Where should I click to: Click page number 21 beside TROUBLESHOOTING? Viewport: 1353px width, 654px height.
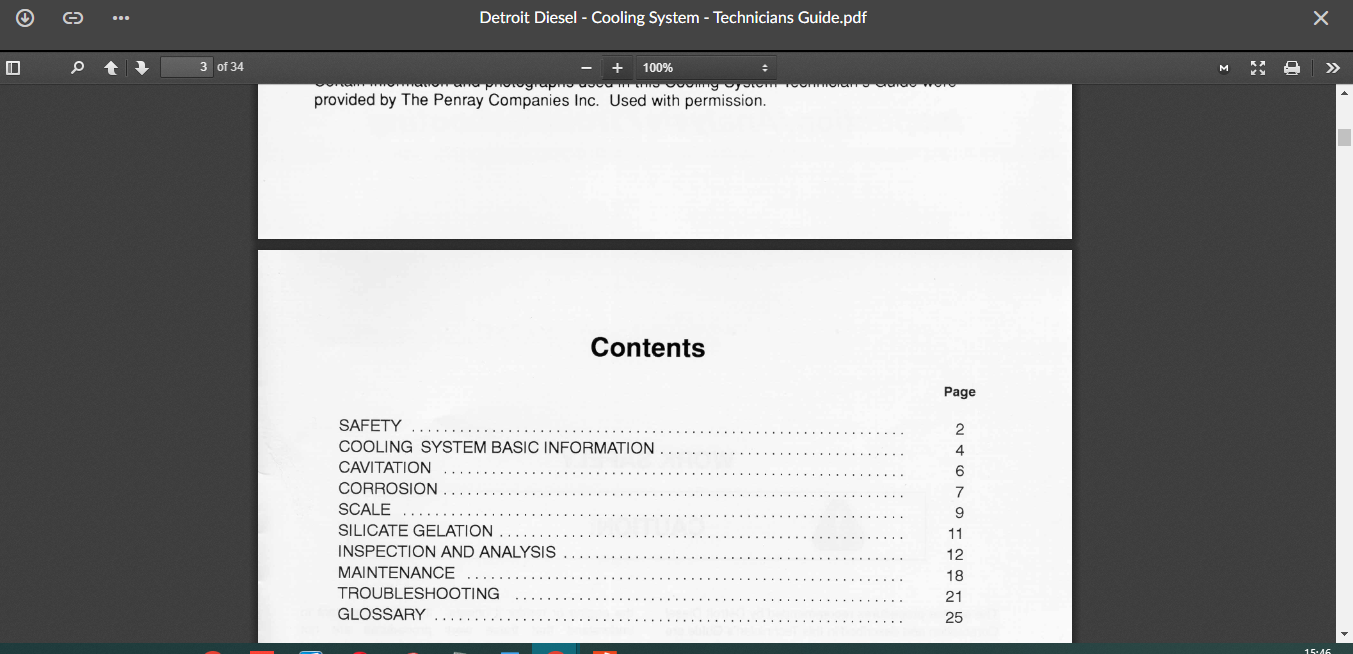(954, 597)
